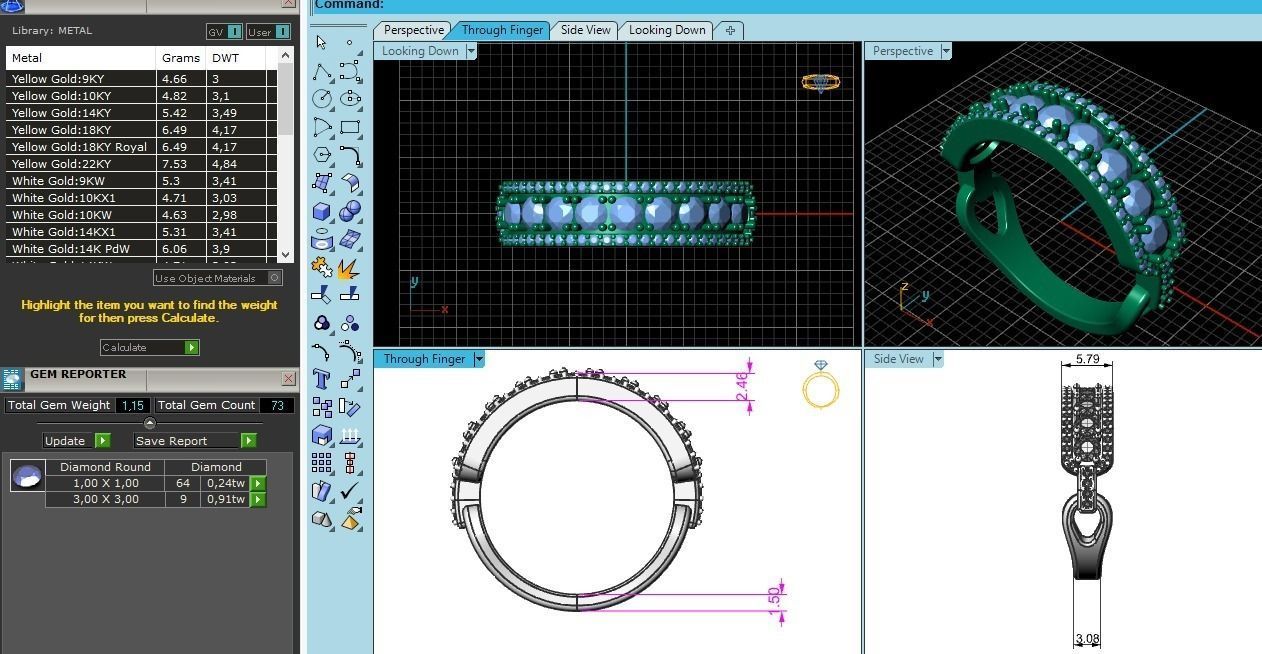Viewport: 1262px width, 654px height.
Task: Click the Total Gem Count value
Action: click(277, 405)
